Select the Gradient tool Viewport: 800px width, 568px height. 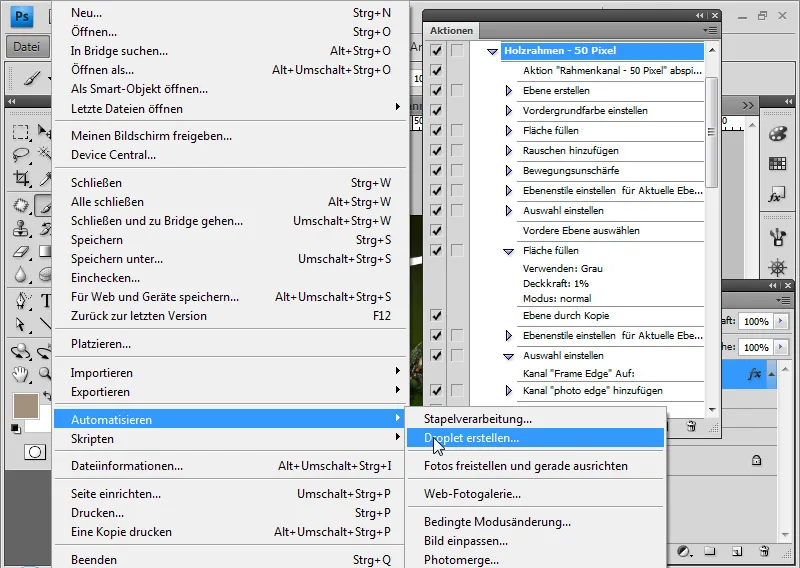coord(45,251)
